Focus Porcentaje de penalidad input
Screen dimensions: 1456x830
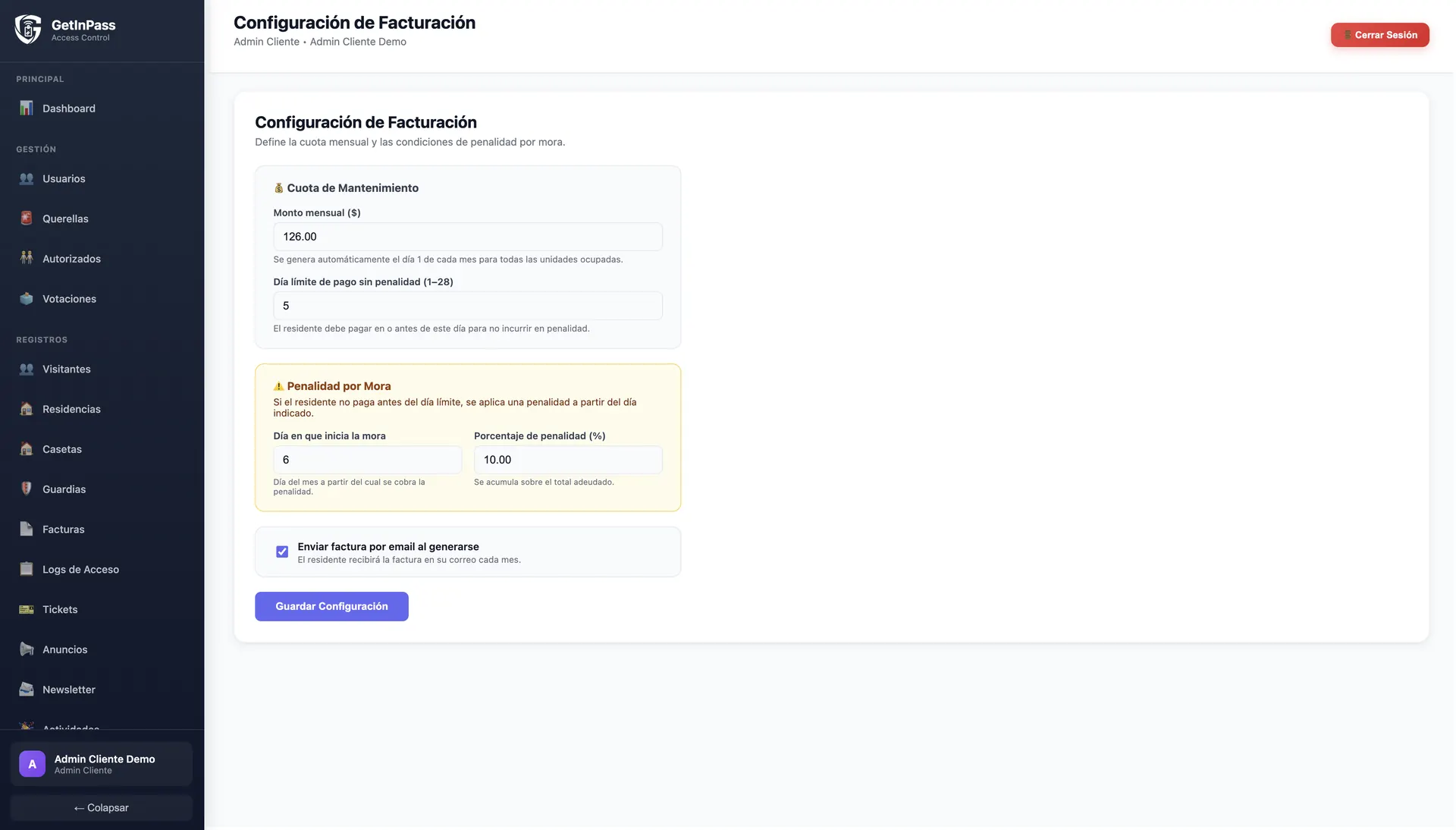(568, 460)
